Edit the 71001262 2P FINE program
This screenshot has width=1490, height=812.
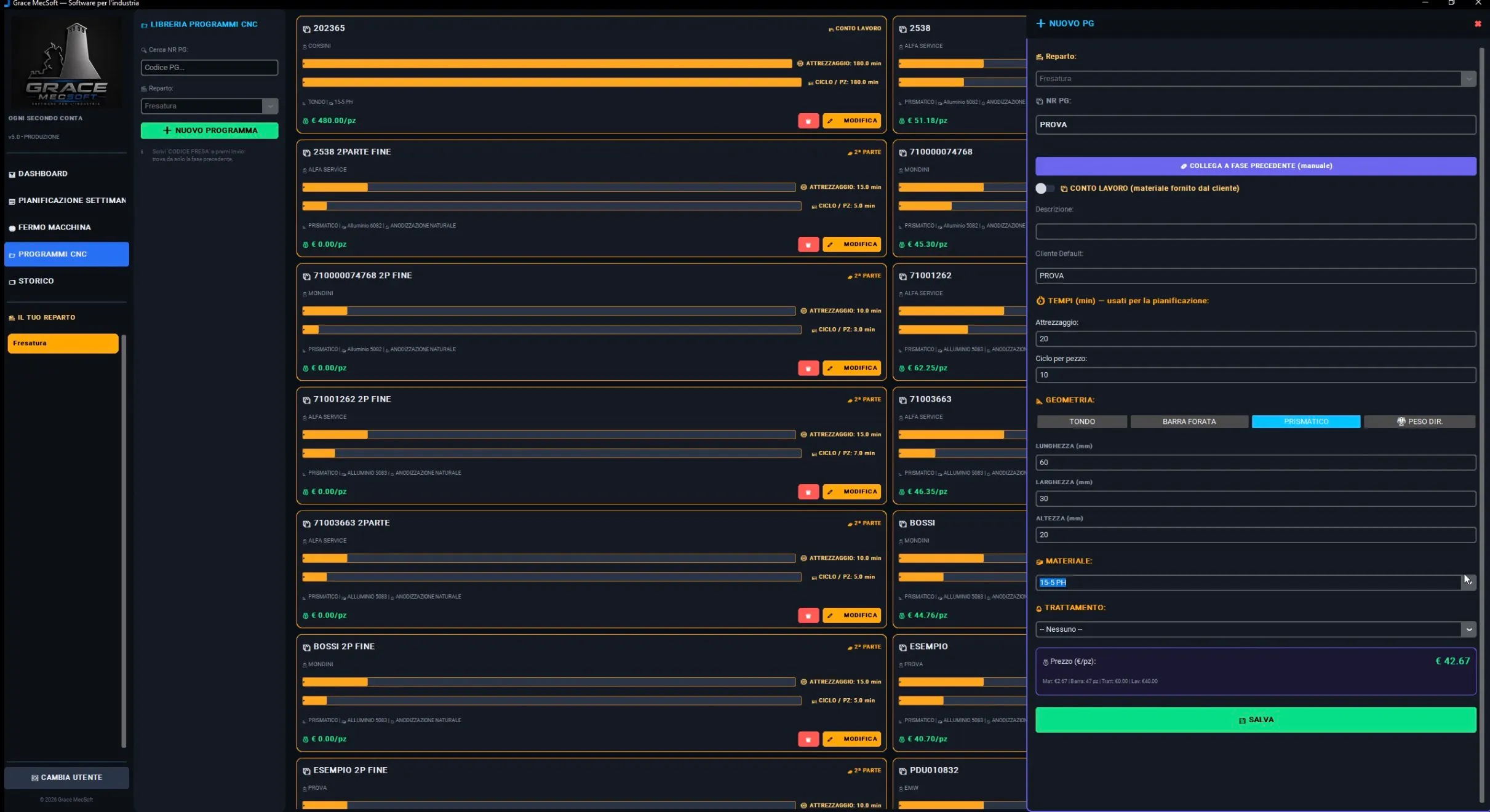click(851, 492)
